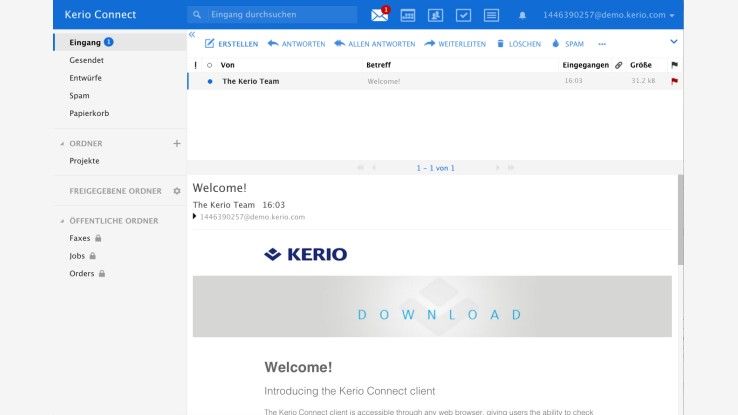Viewport: 738px width, 415px height.
Task: Click the plus icon to add folder
Action: pyautogui.click(x=177, y=143)
